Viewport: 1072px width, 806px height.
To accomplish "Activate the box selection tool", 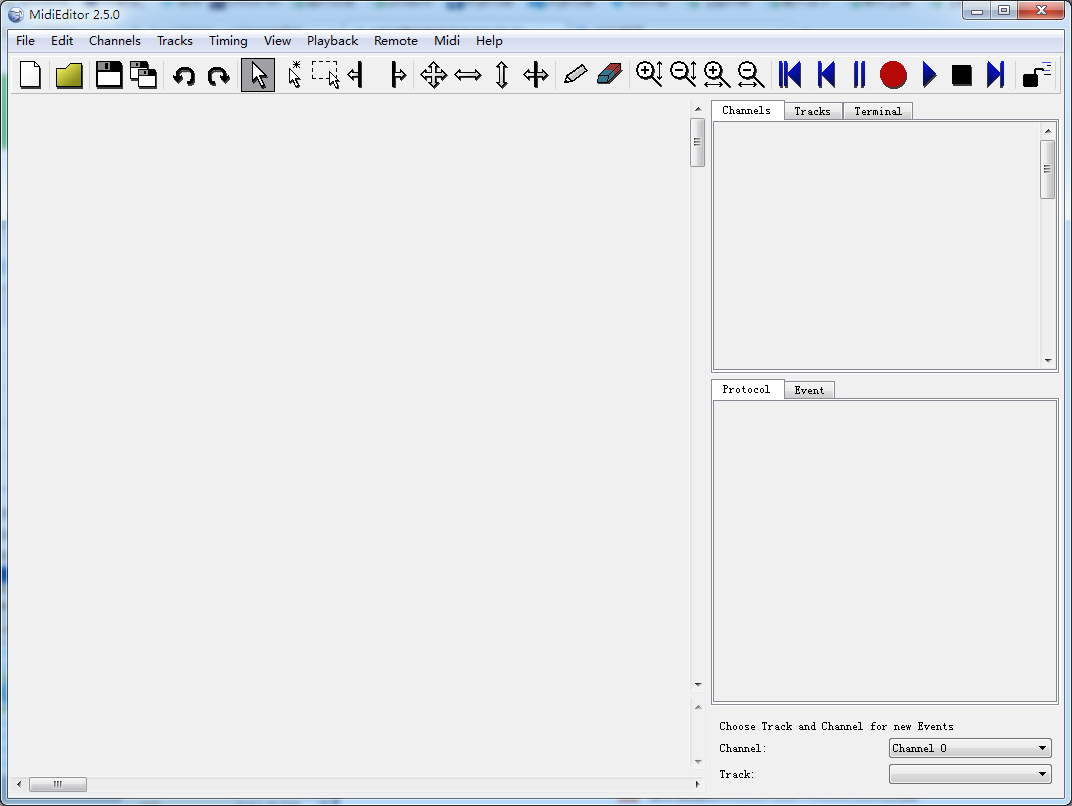I will coord(325,75).
